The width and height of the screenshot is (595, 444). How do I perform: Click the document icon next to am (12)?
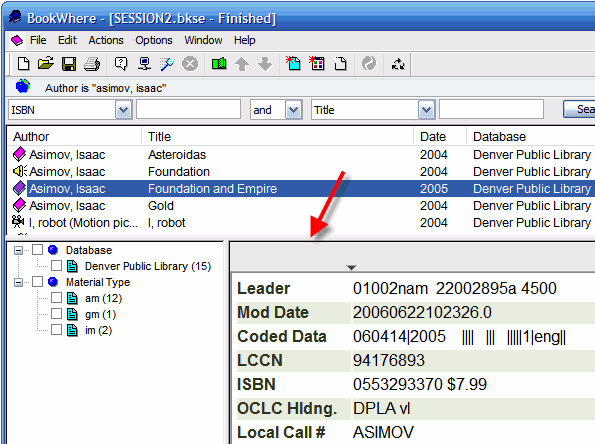(72, 298)
